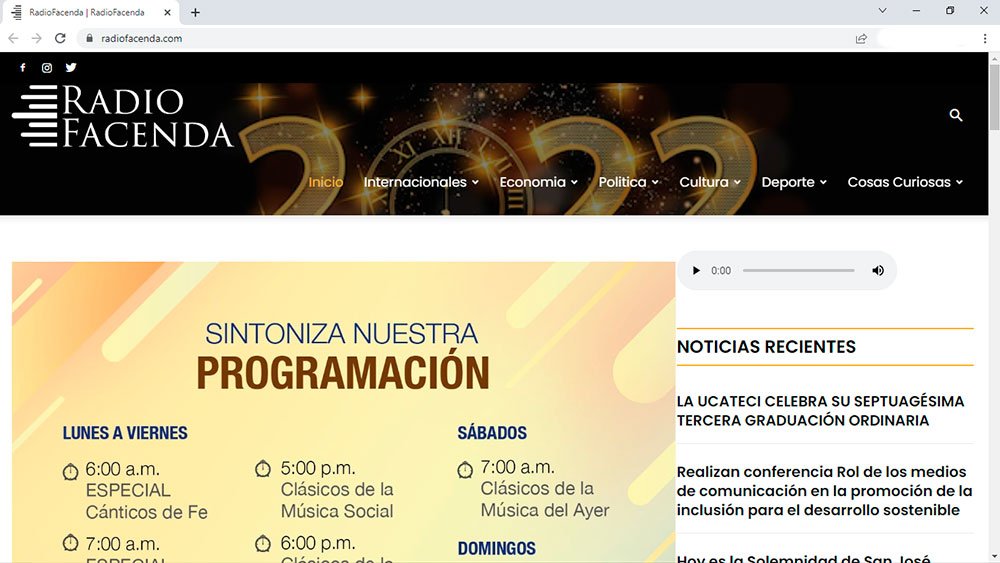Image resolution: width=1000 pixels, height=563 pixels.
Task: Open the tab search dropdown
Action: pos(883,11)
